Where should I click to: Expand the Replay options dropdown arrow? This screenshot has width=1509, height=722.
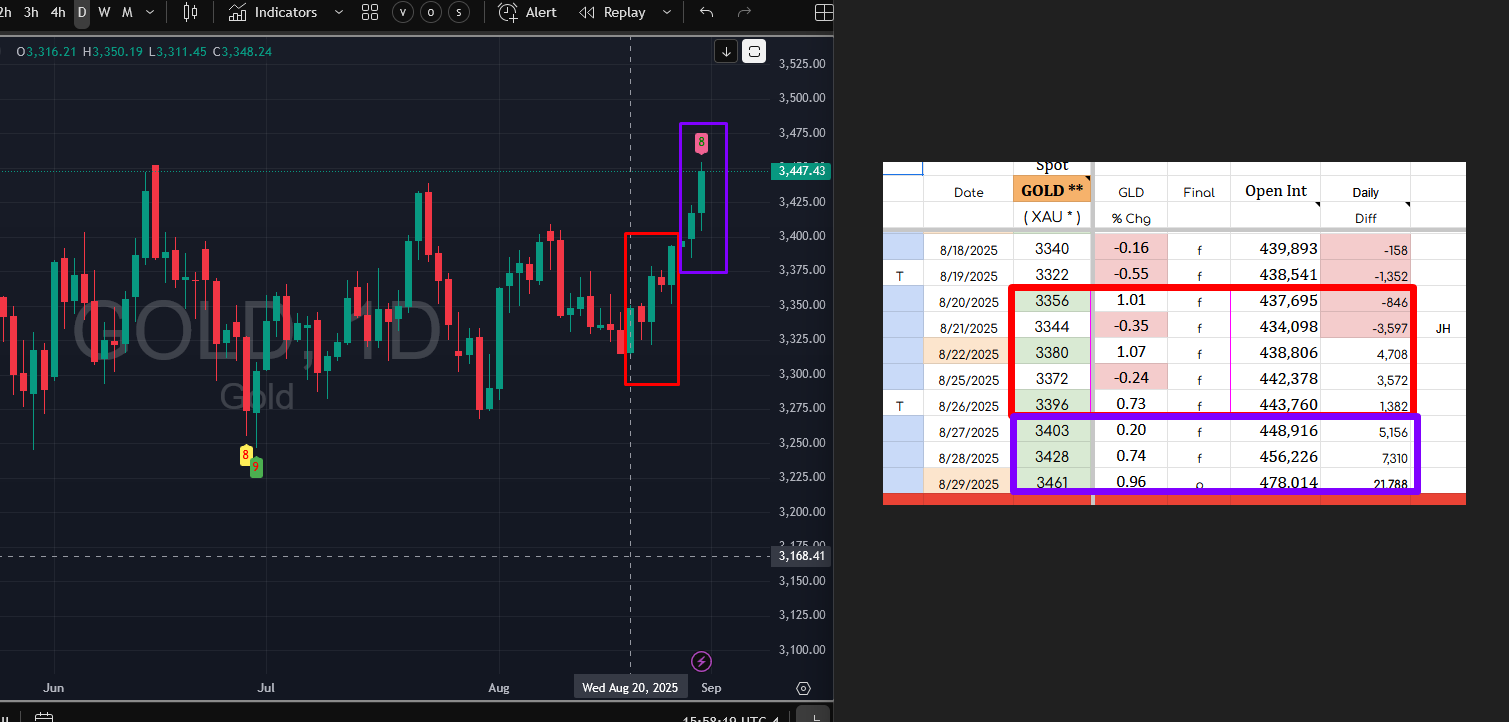coord(665,13)
